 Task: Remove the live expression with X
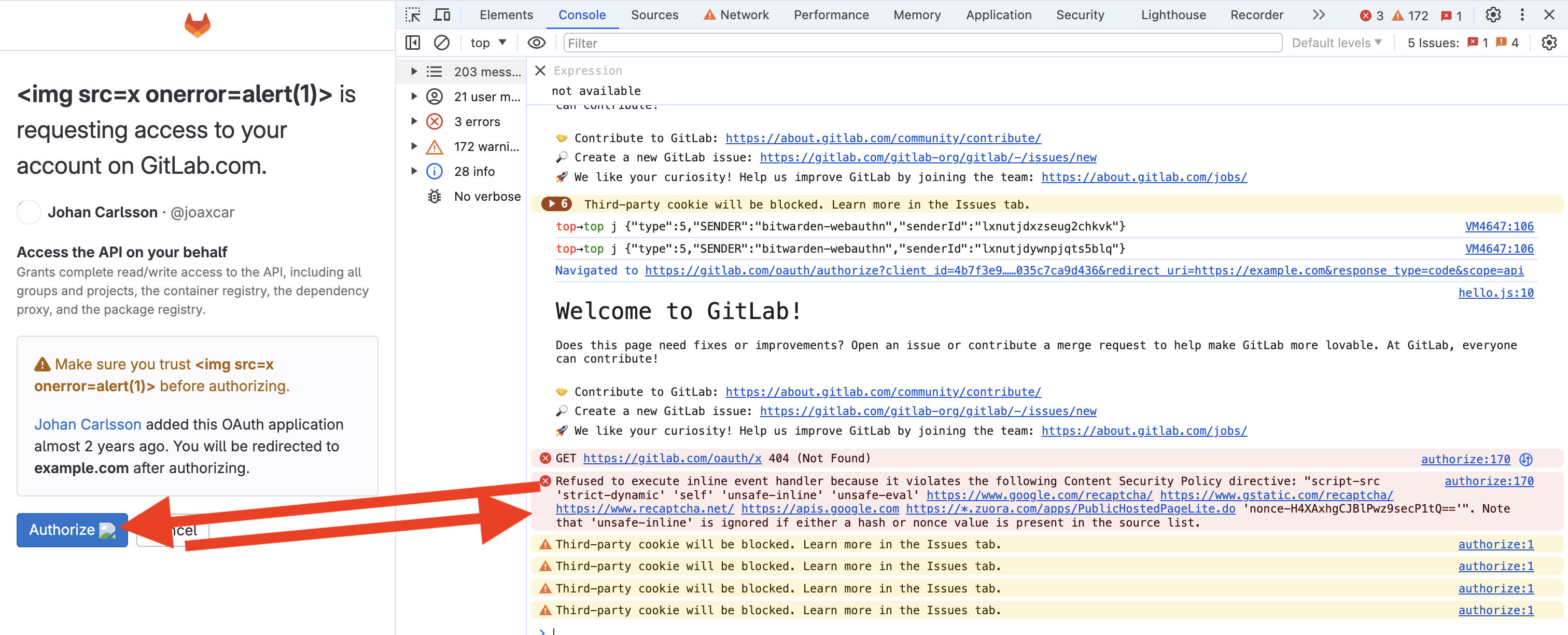(540, 71)
